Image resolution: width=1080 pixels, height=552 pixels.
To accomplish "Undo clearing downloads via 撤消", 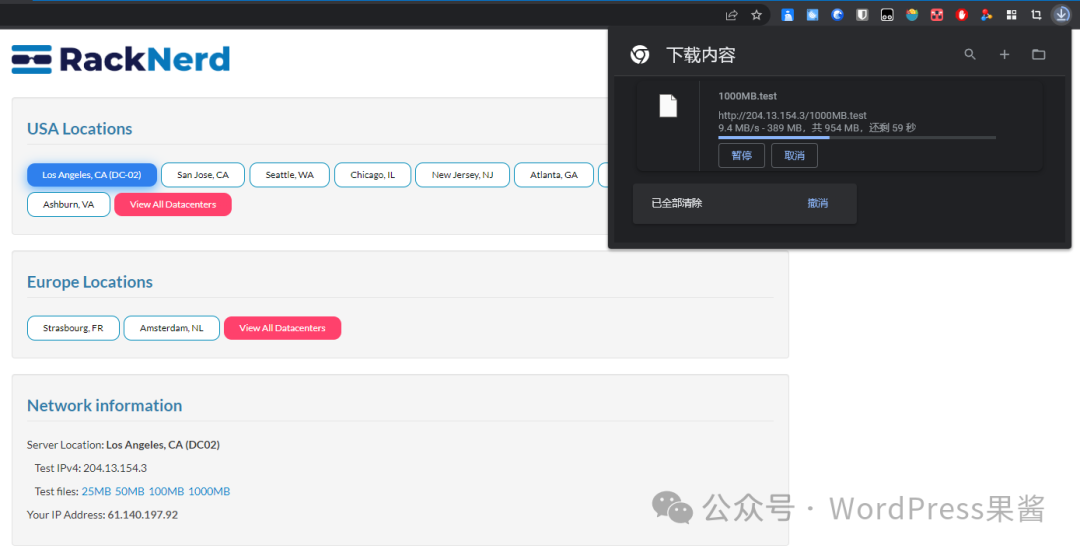I will [818, 203].
